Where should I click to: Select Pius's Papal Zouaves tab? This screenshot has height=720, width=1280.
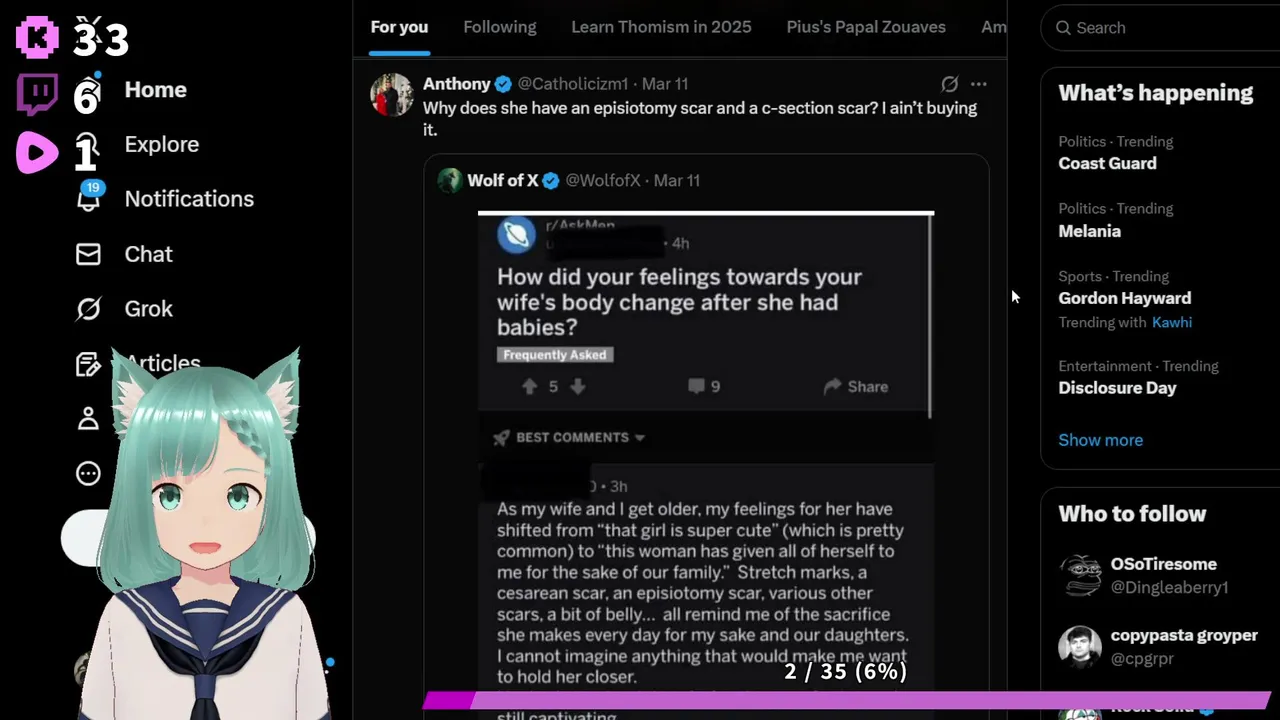(x=866, y=27)
